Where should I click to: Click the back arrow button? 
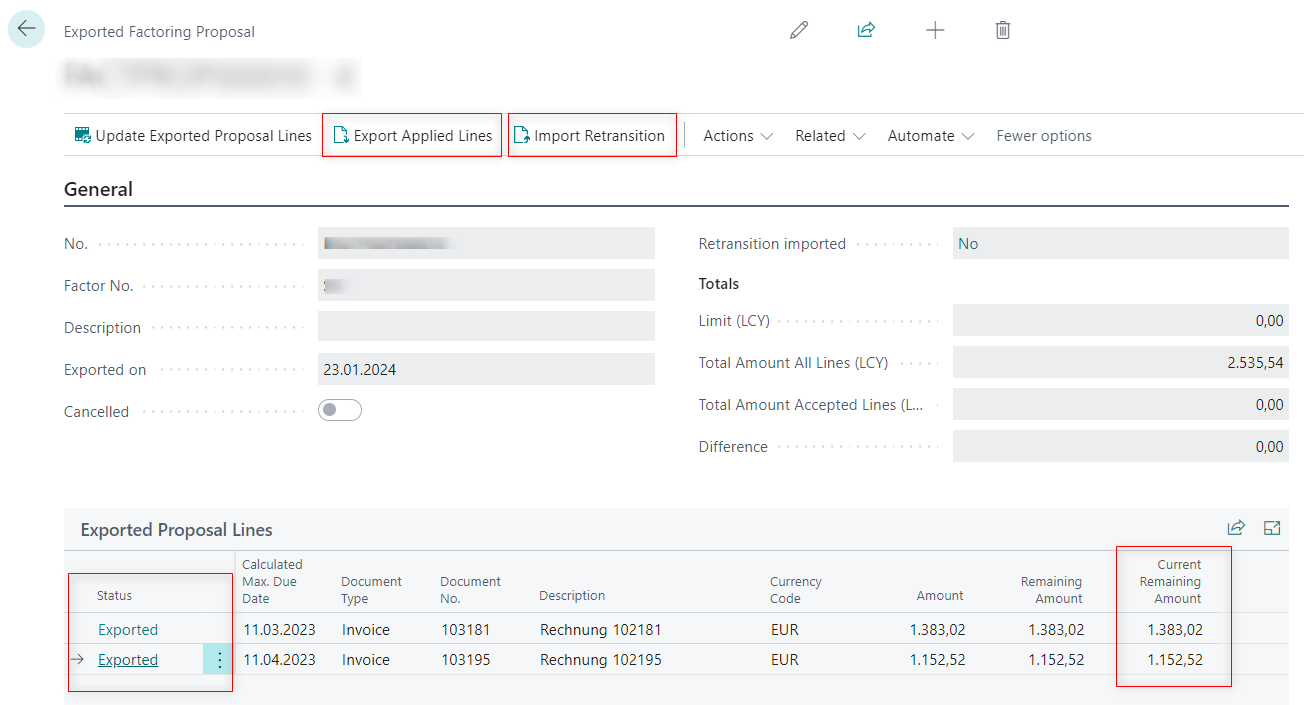(x=26, y=29)
